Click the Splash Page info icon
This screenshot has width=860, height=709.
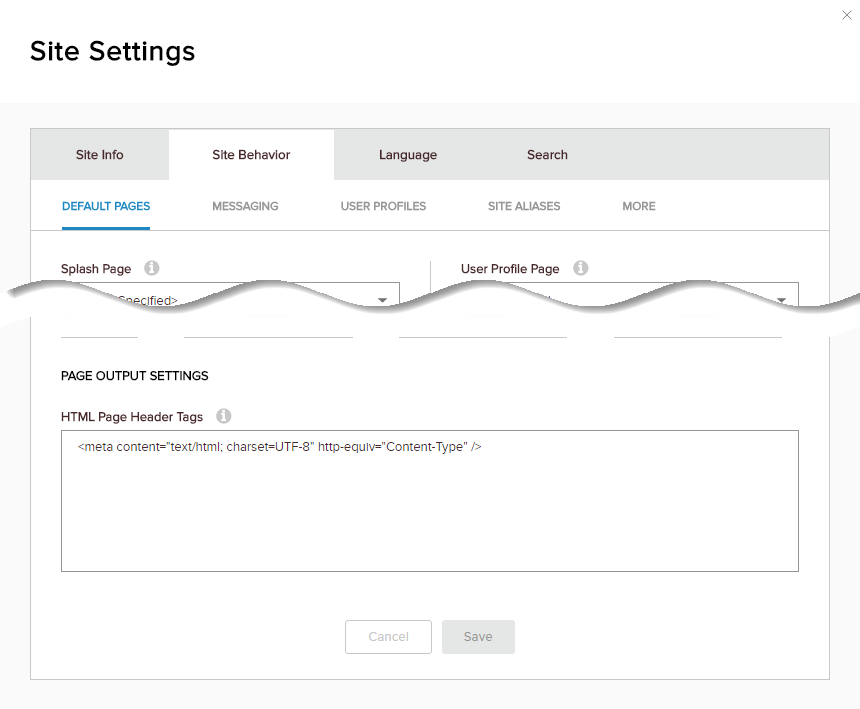(152, 268)
